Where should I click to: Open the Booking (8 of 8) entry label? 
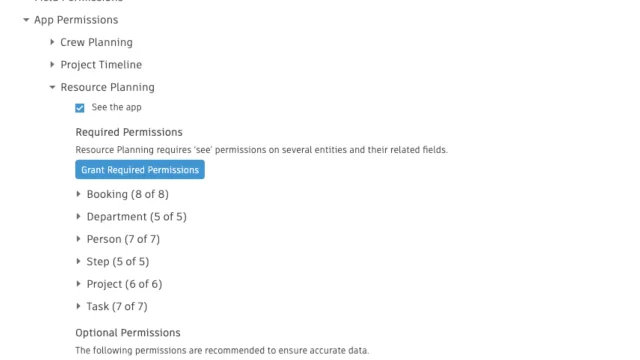[128, 194]
